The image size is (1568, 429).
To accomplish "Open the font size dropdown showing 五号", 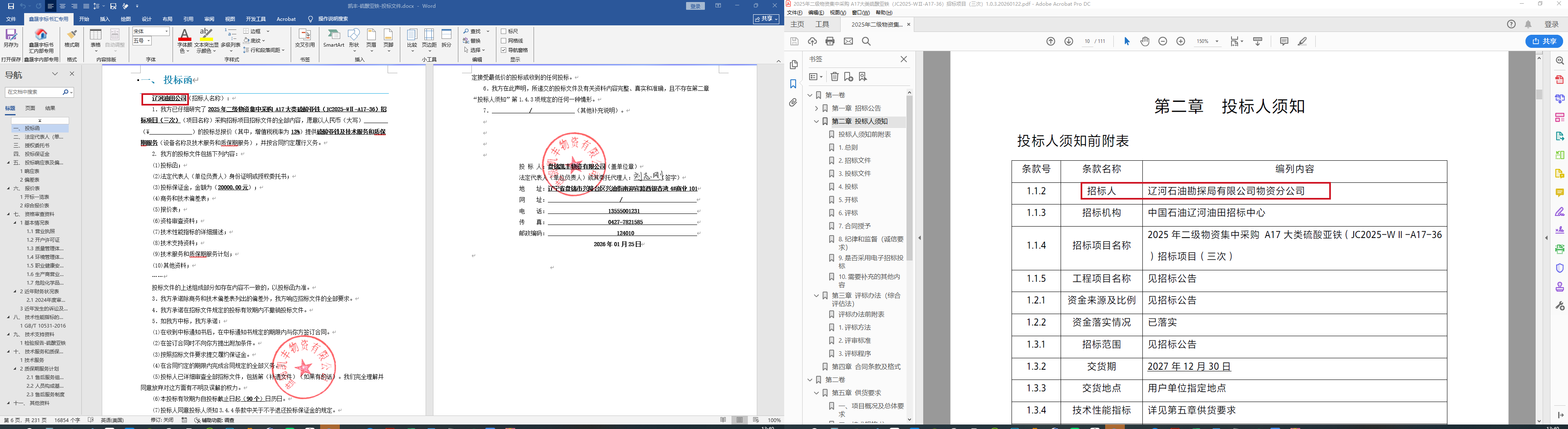I will 148,41.
